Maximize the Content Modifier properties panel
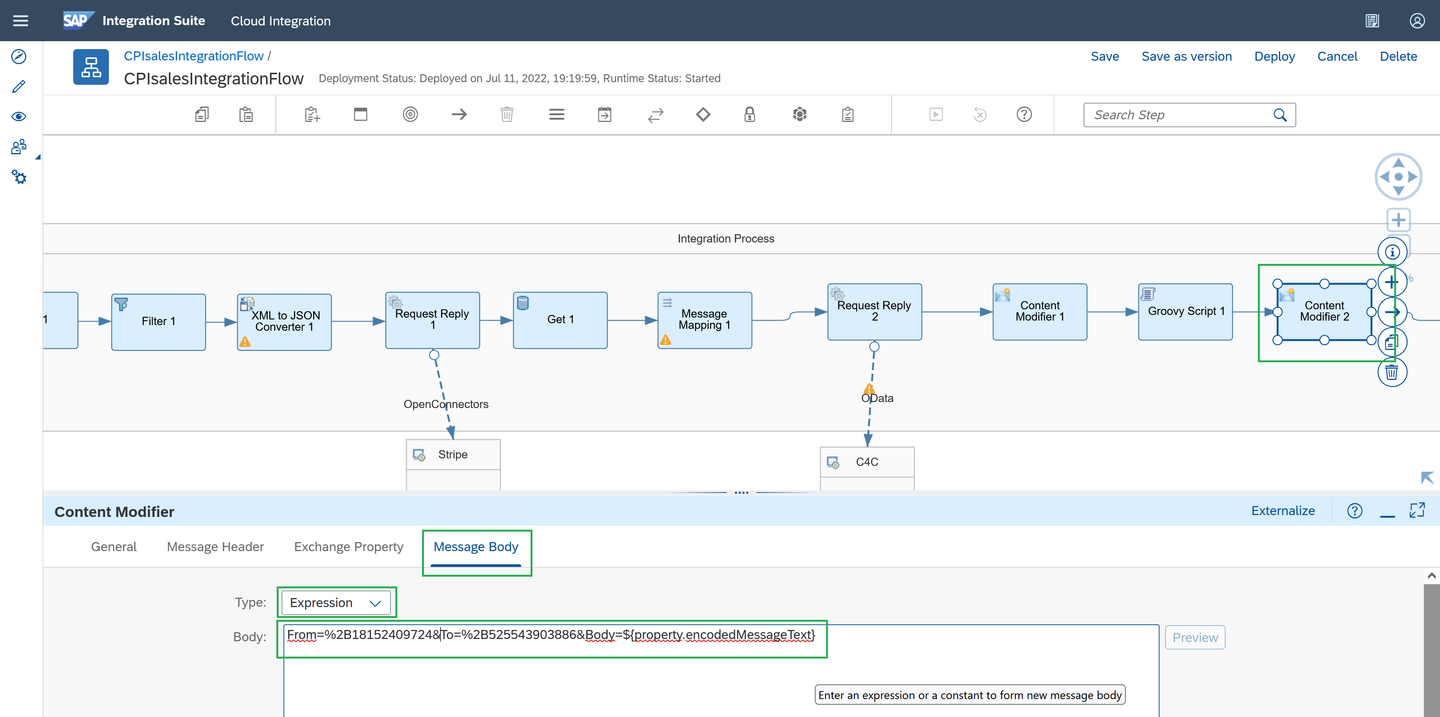 pyautogui.click(x=1417, y=511)
